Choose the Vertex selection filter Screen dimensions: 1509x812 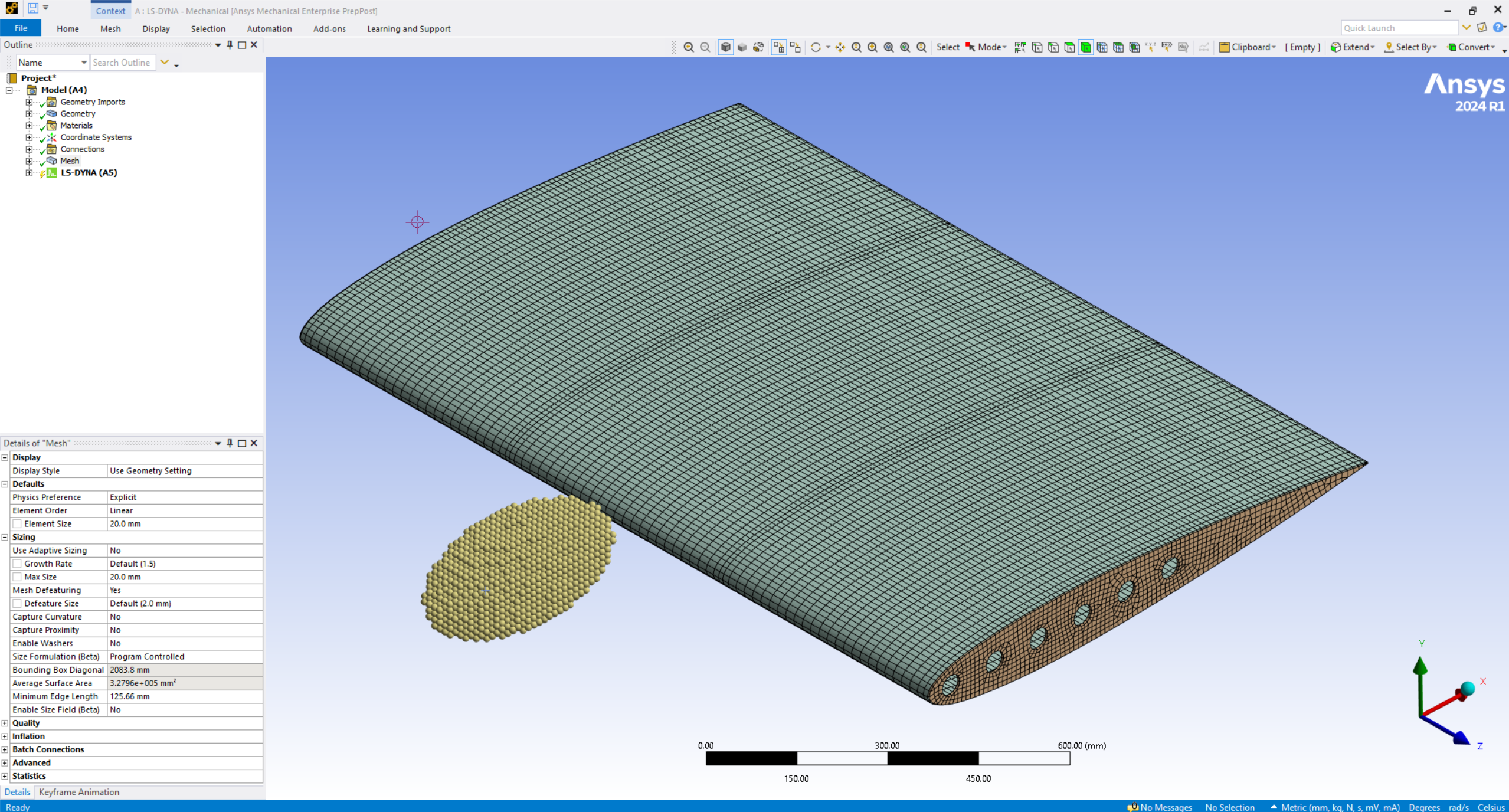pyautogui.click(x=1037, y=47)
